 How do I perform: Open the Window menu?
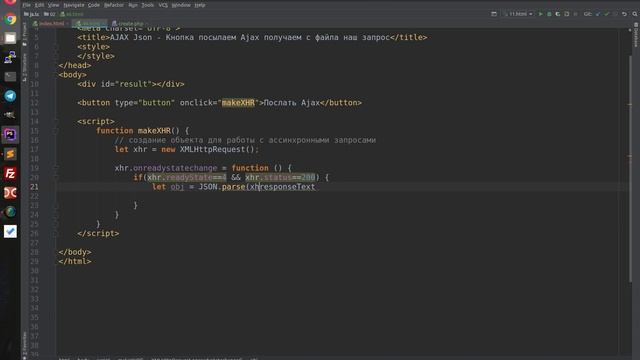pyautogui.click(x=181, y=5)
